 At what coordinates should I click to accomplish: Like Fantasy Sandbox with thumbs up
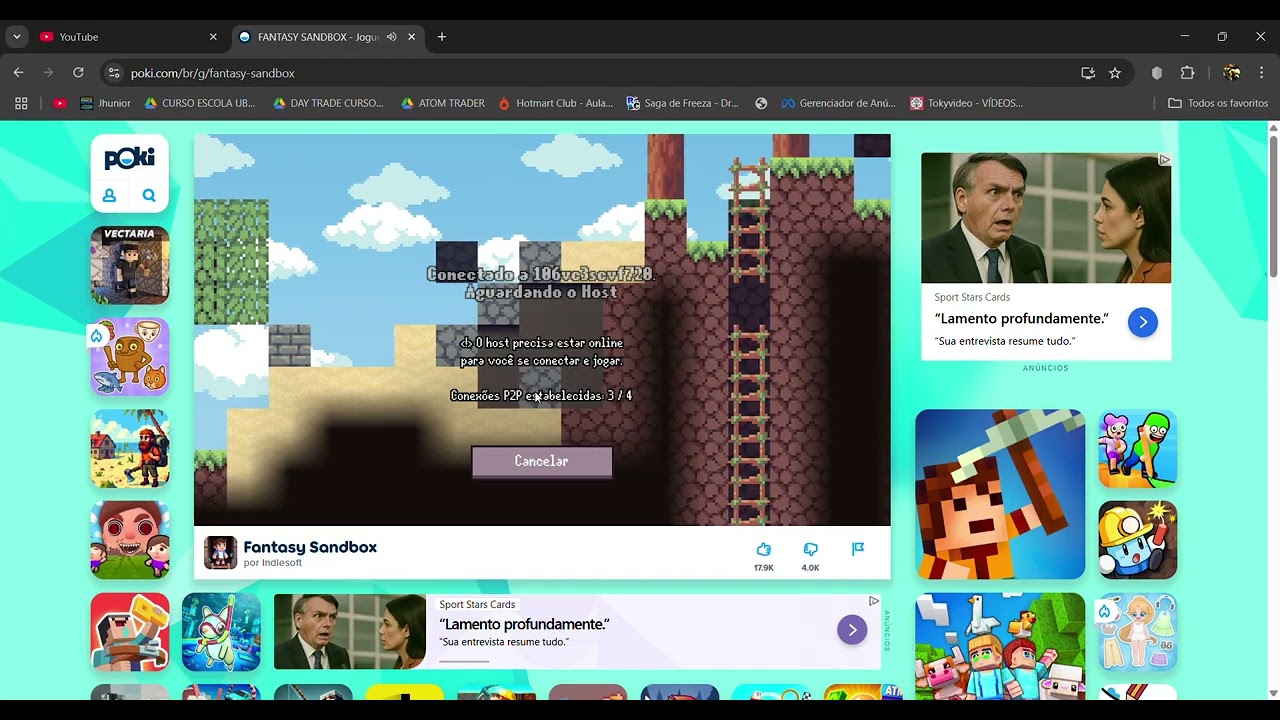764,549
